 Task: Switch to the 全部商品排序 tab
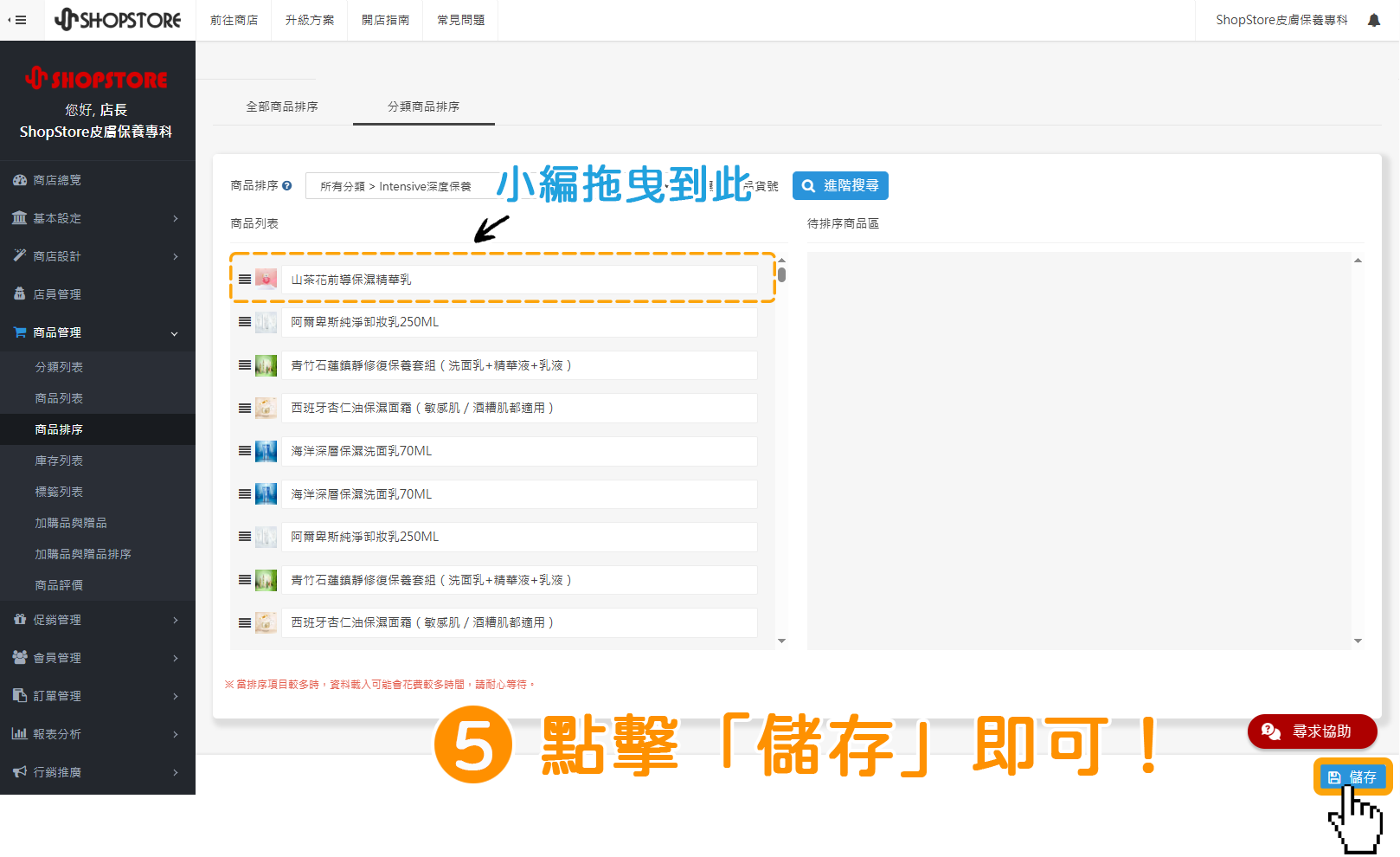tap(282, 106)
